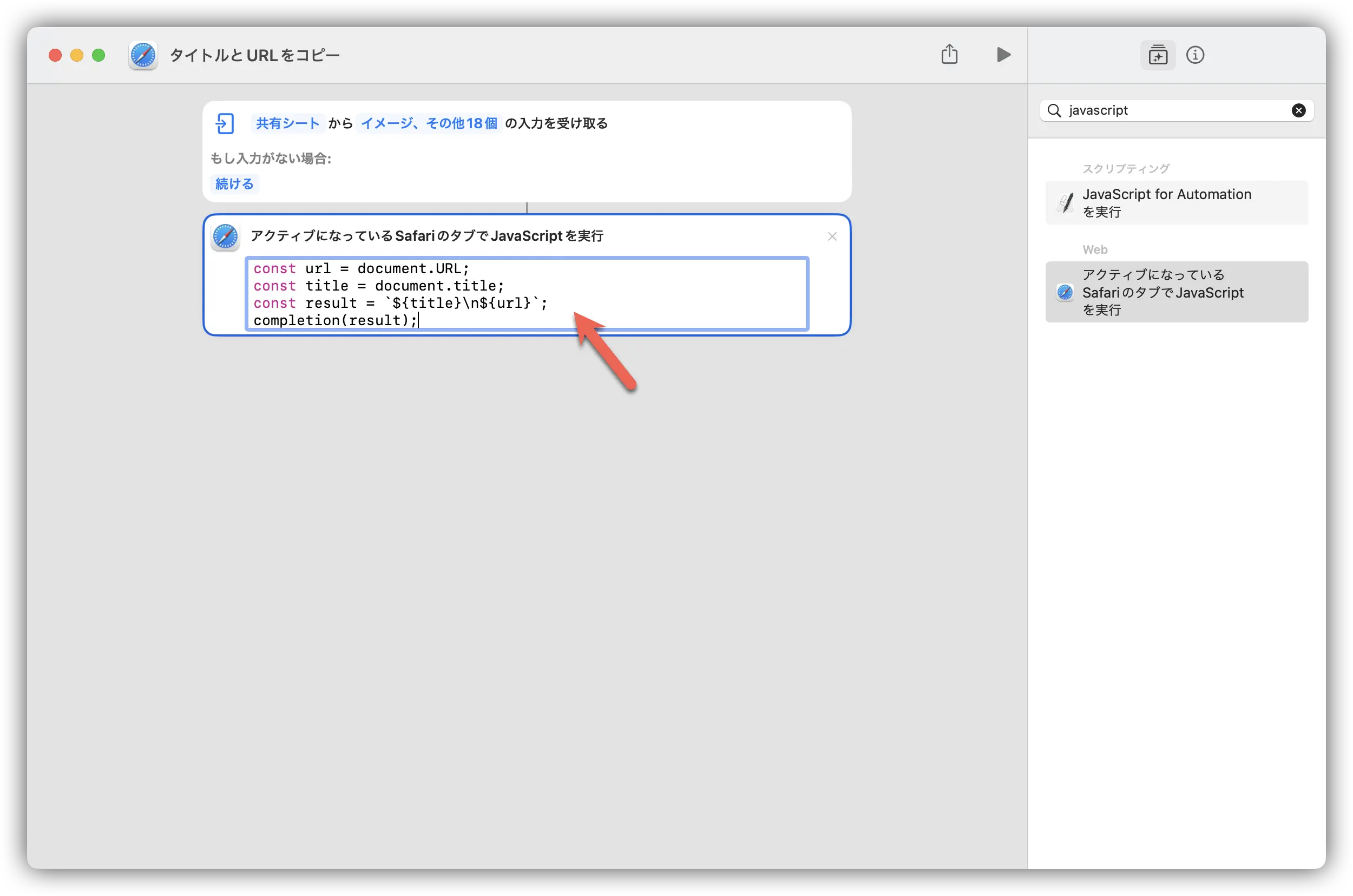Screen dimensions: 1353x896
Task: Open the イメージ、その他18個 input types popup
Action: (429, 123)
